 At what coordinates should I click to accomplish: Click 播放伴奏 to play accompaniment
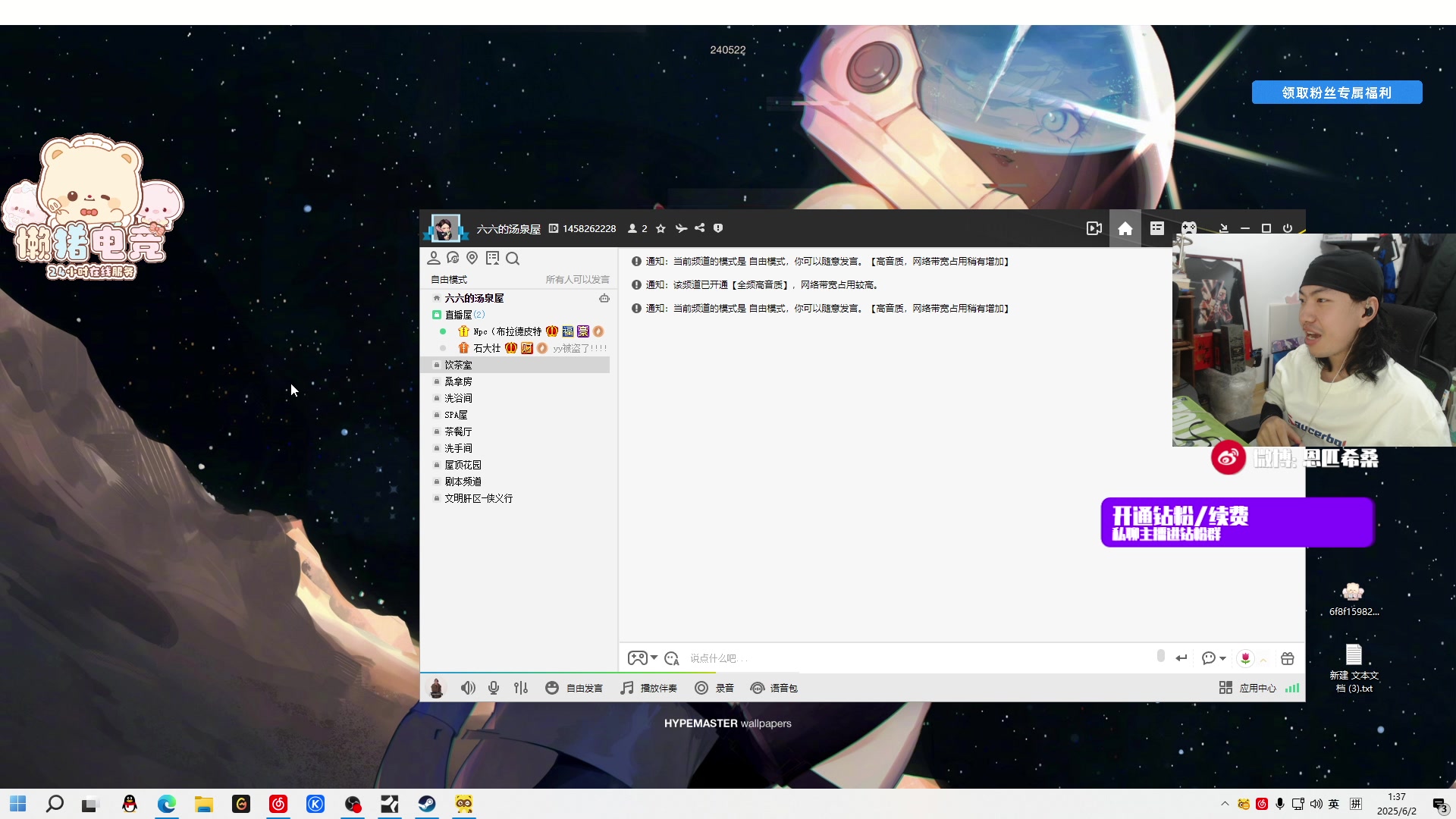pos(648,688)
